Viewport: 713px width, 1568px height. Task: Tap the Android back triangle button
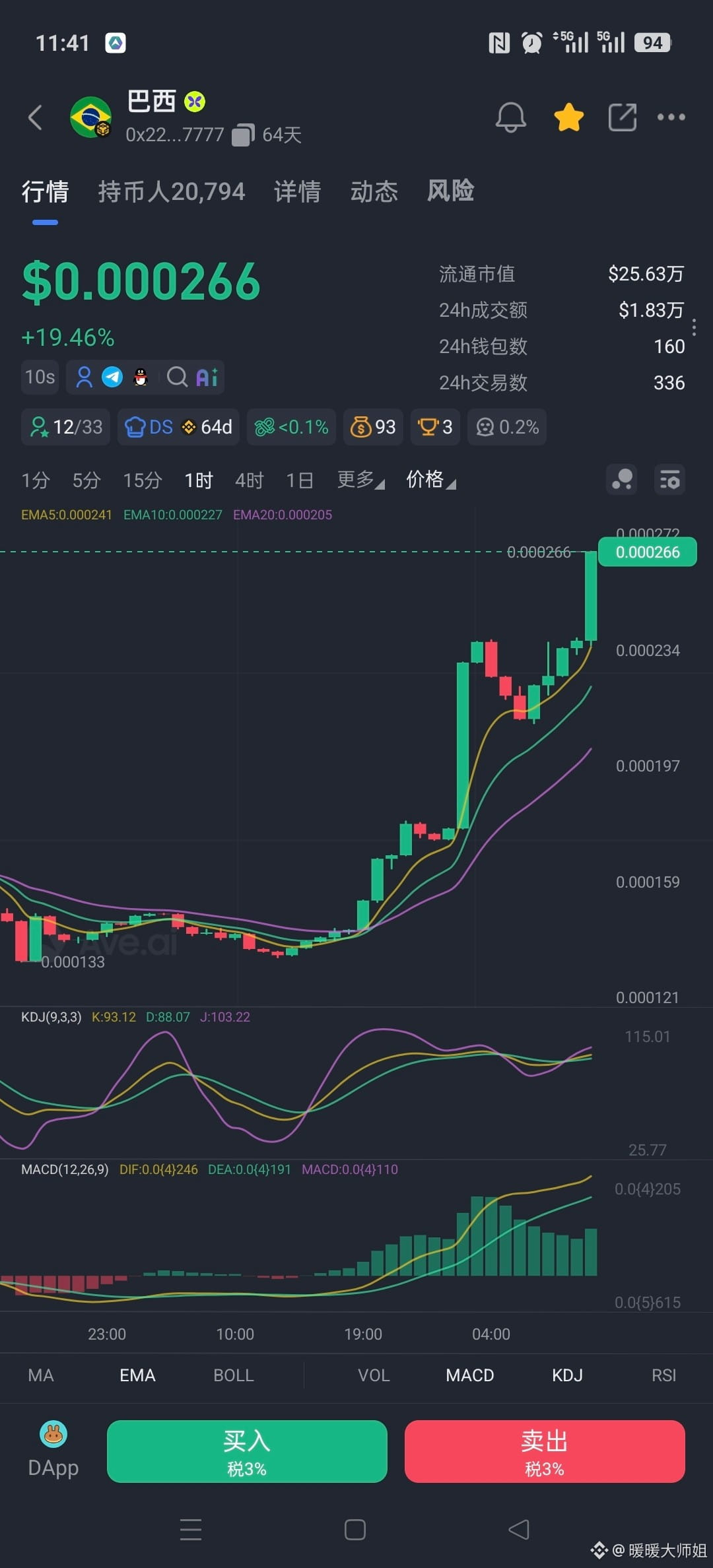(x=519, y=1529)
